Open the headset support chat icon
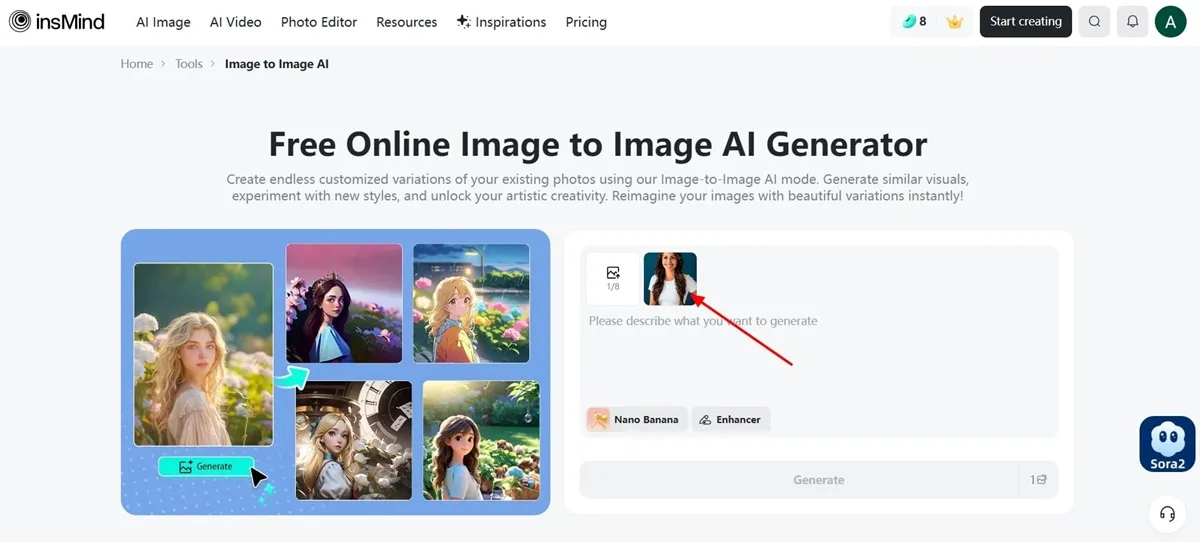The height and width of the screenshot is (542, 1200). [x=1167, y=514]
